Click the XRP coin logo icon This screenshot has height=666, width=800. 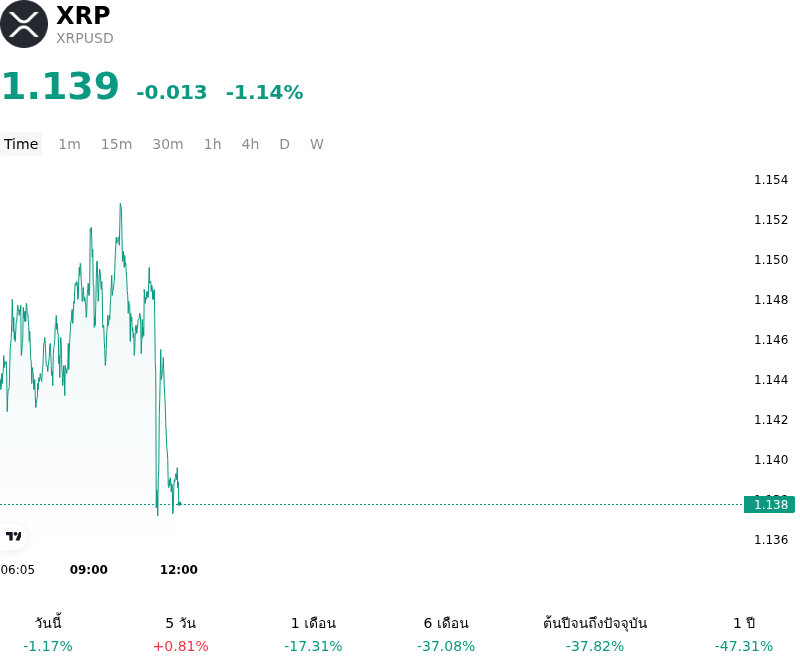point(24,24)
